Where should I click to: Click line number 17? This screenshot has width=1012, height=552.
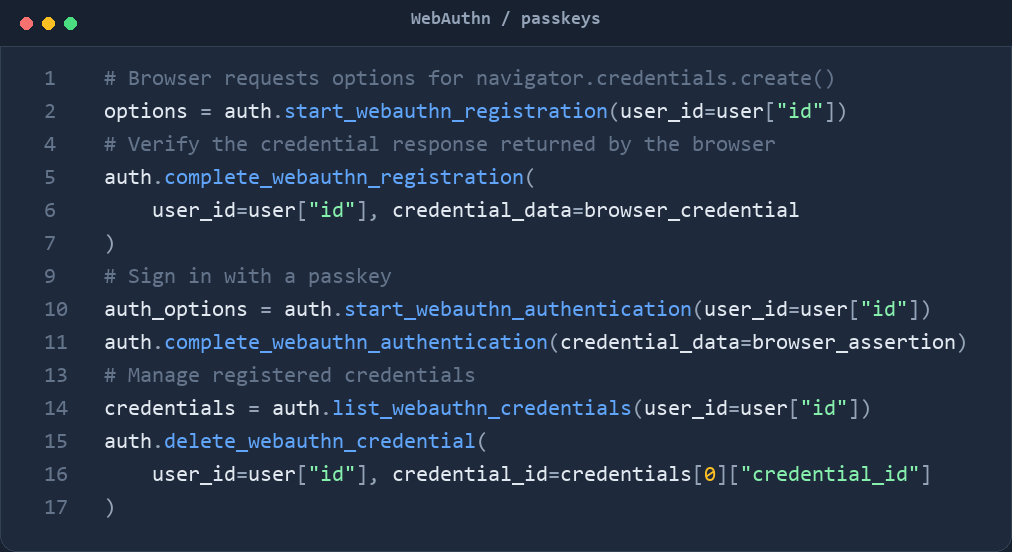click(x=56, y=507)
